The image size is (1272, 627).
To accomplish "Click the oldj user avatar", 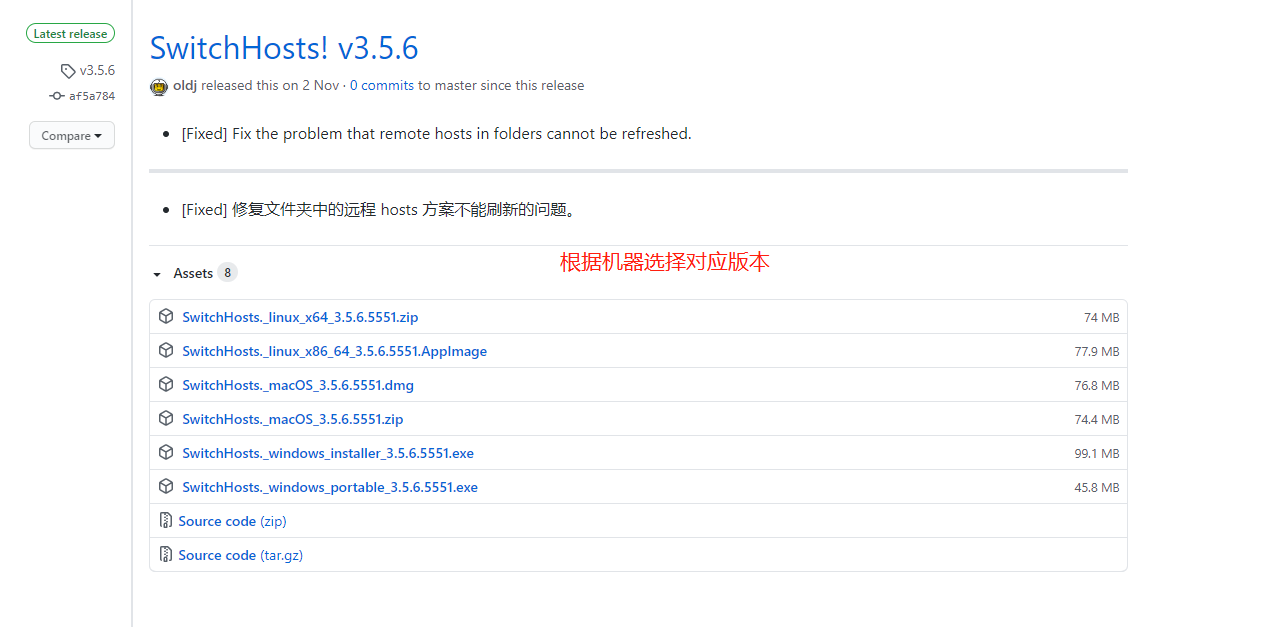I will (x=159, y=86).
